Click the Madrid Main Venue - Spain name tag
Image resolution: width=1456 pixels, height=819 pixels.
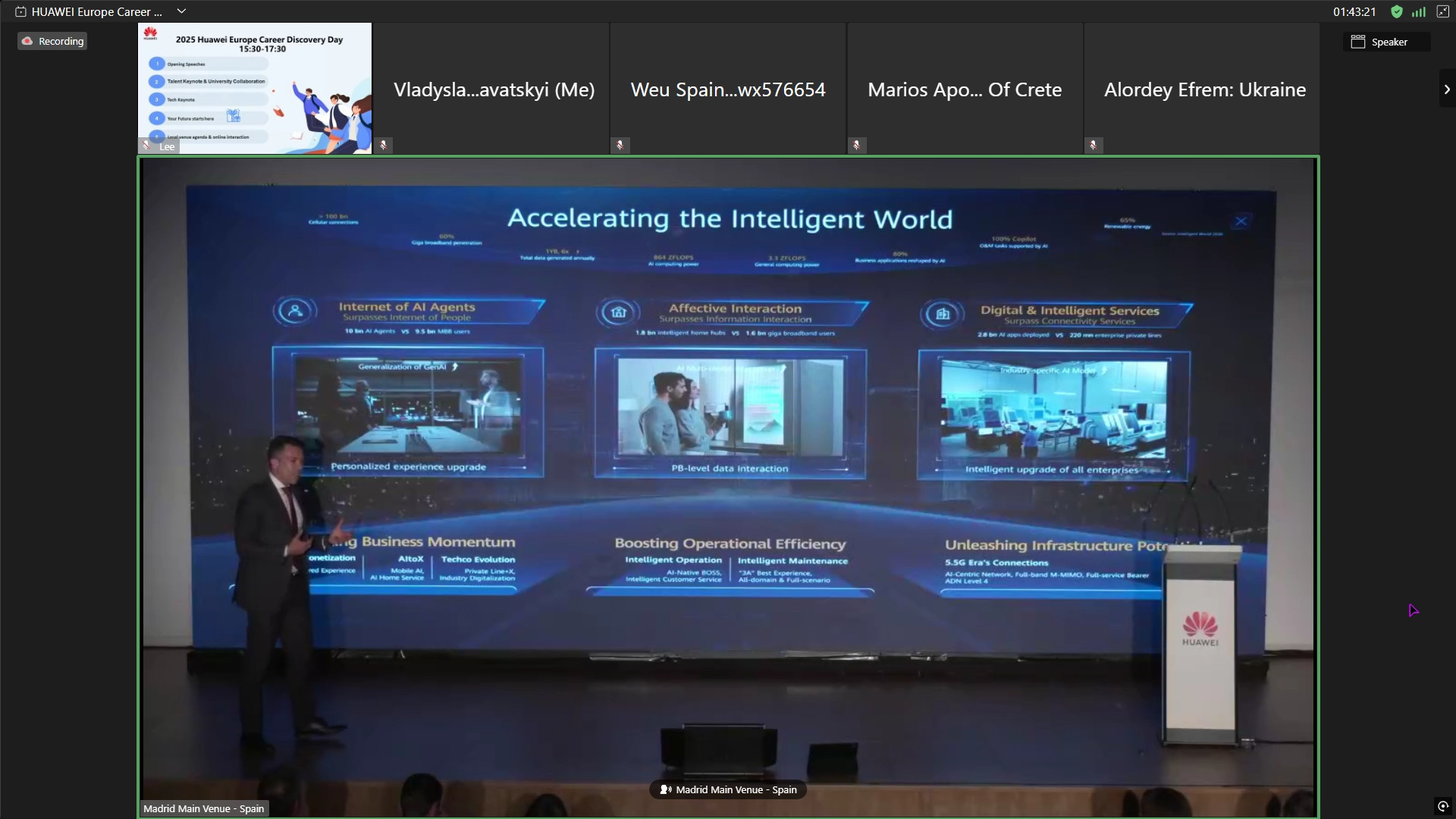[204, 808]
